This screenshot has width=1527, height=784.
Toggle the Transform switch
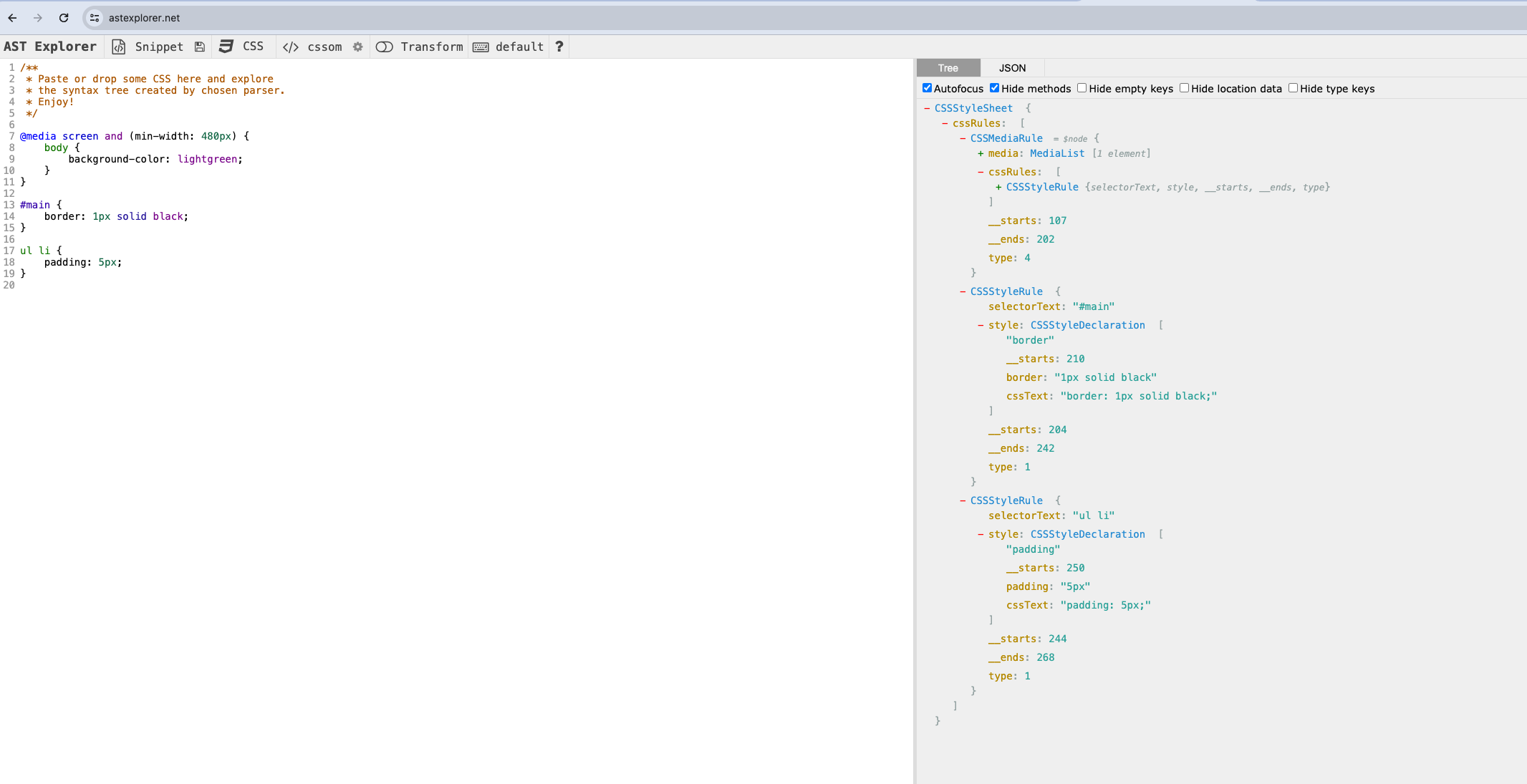click(x=385, y=47)
